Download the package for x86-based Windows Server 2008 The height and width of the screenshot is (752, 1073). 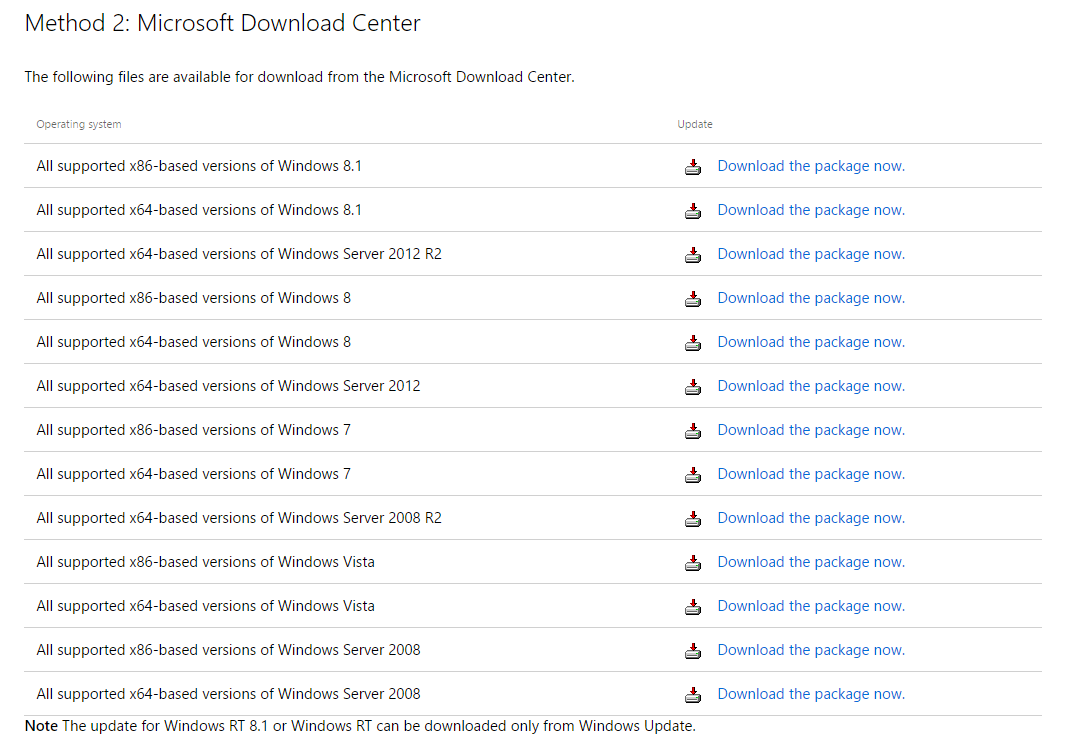tap(810, 650)
